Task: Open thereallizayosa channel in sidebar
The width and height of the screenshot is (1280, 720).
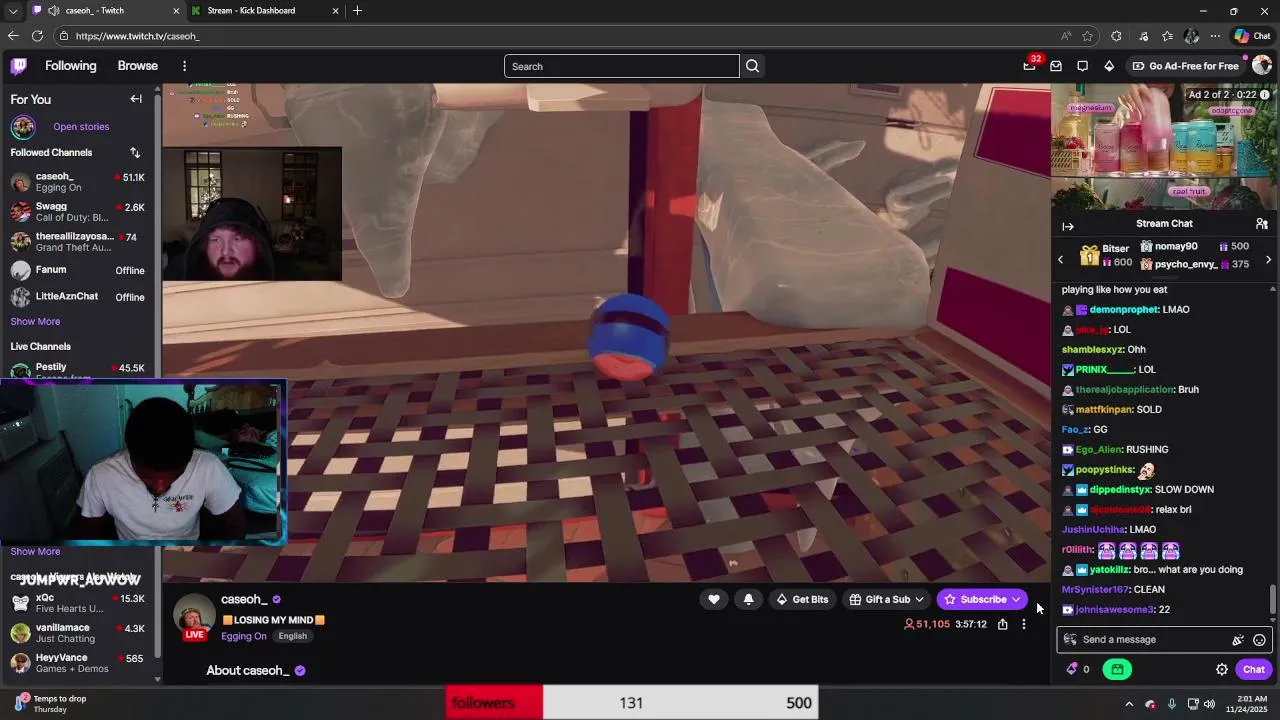Action: pyautogui.click(x=78, y=242)
